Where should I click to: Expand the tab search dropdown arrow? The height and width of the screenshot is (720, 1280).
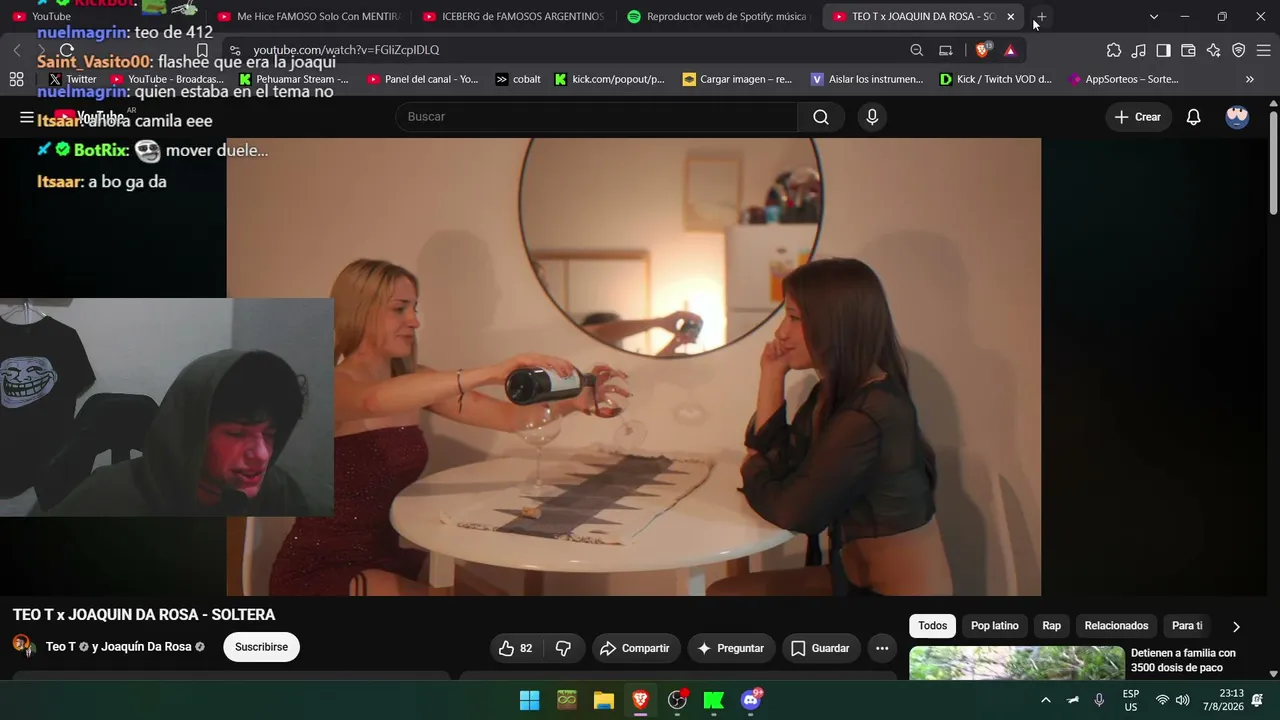[1154, 17]
